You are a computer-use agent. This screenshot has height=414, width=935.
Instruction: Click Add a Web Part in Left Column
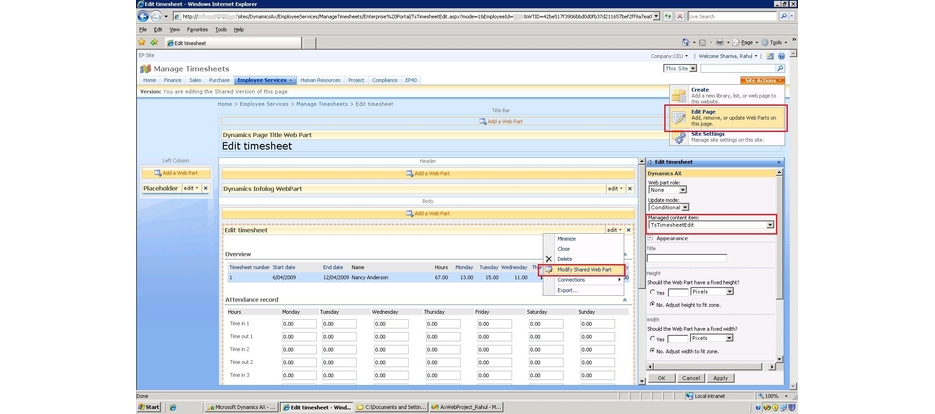click(x=177, y=173)
